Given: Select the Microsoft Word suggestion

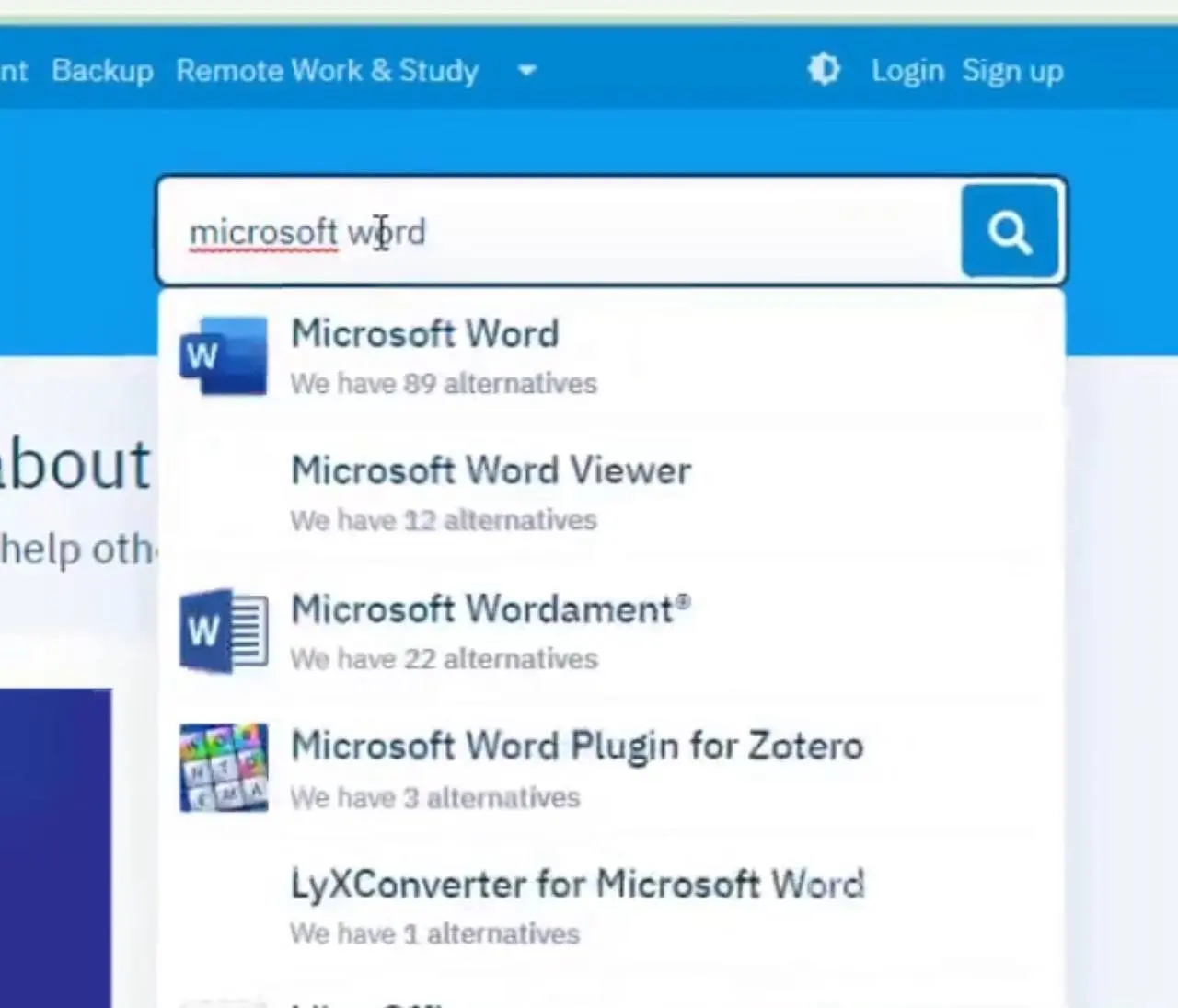Looking at the screenshot, I should (x=612, y=356).
